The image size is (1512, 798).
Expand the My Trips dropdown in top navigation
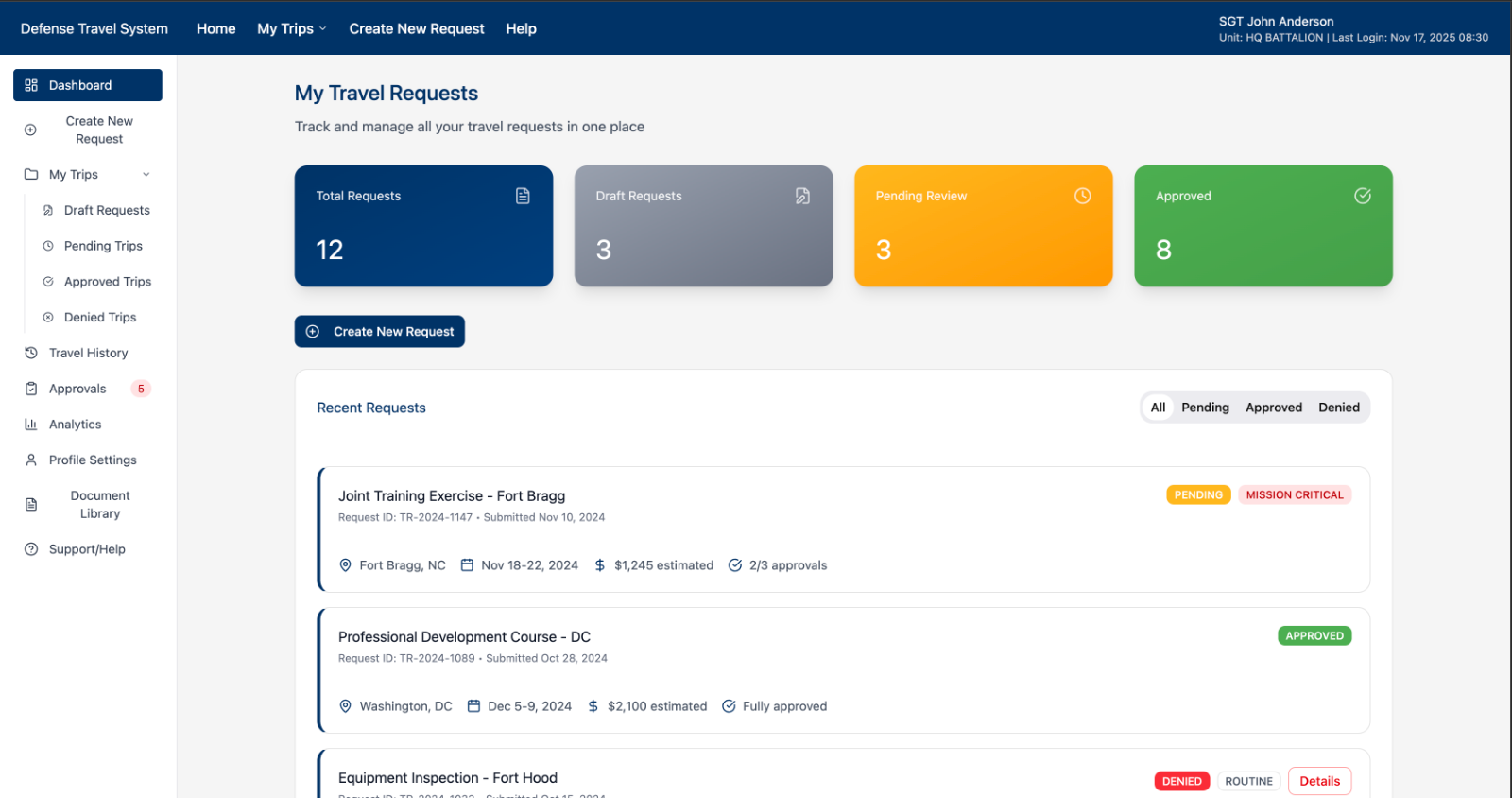pyautogui.click(x=292, y=28)
